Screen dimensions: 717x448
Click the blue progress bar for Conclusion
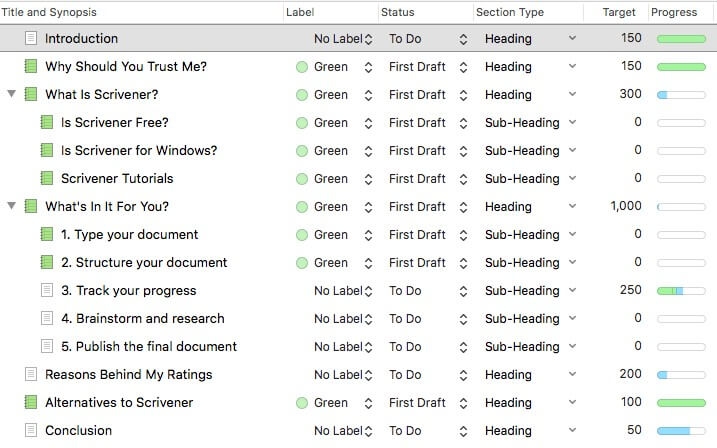click(681, 431)
